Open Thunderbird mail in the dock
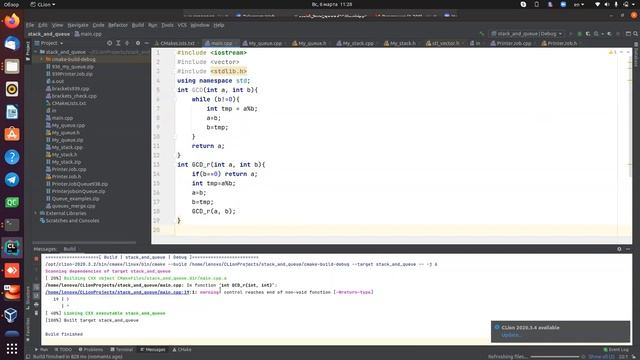 pos(12,43)
